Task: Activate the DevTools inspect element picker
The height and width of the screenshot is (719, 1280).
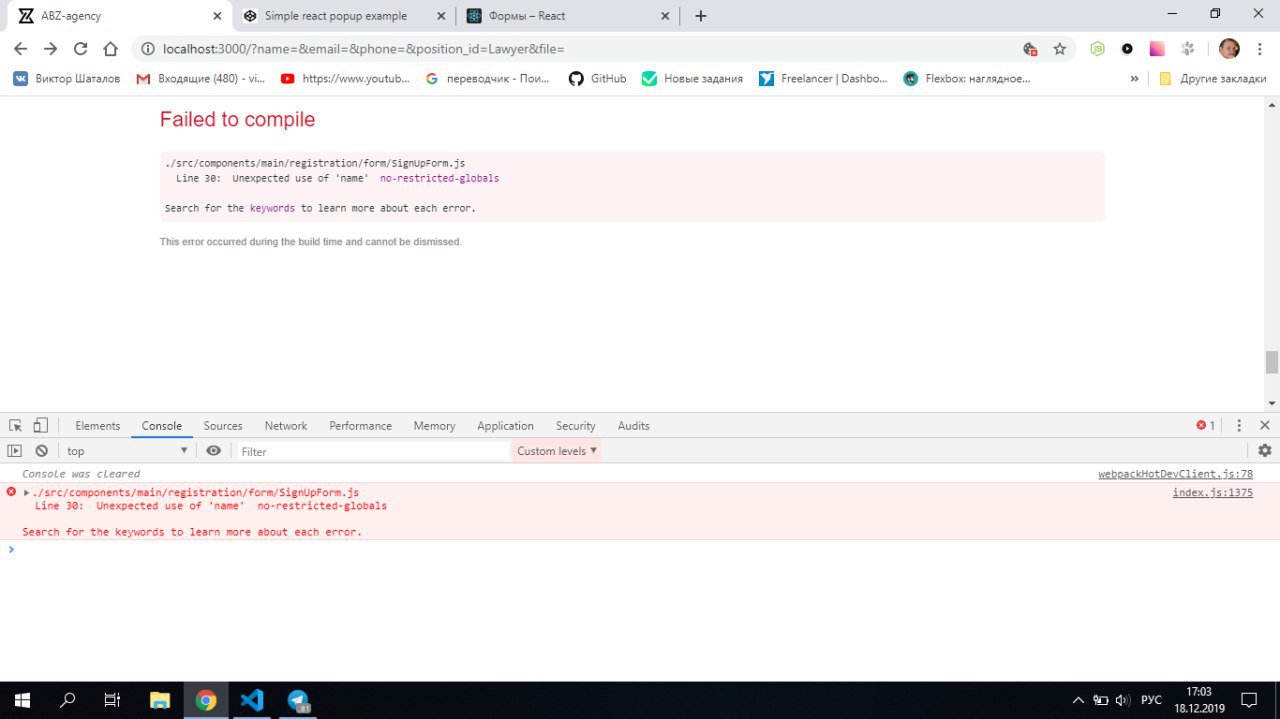Action: click(x=16, y=425)
